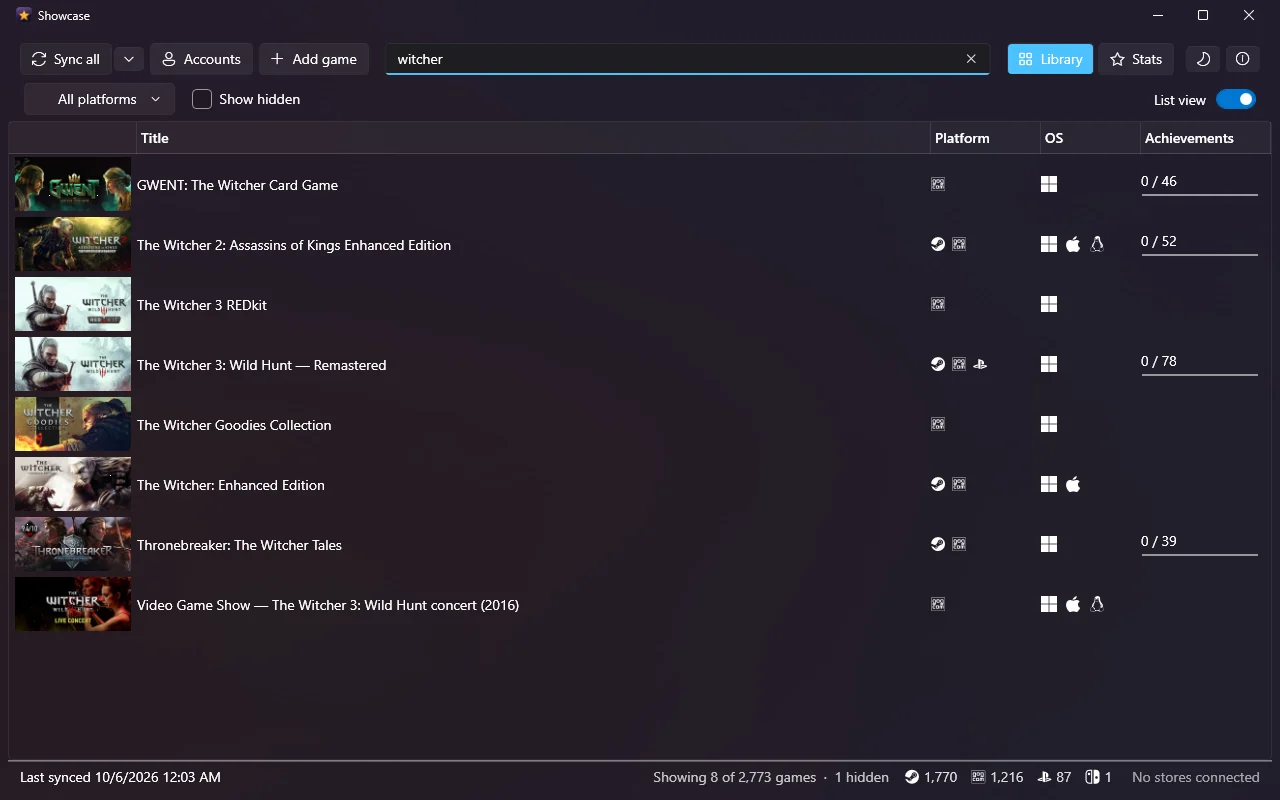
Task: Click PlayStation count icon in status bar
Action: click(1044, 777)
